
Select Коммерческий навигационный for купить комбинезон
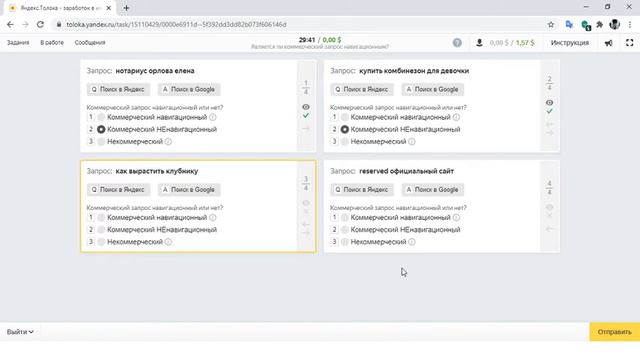[x=345, y=117]
